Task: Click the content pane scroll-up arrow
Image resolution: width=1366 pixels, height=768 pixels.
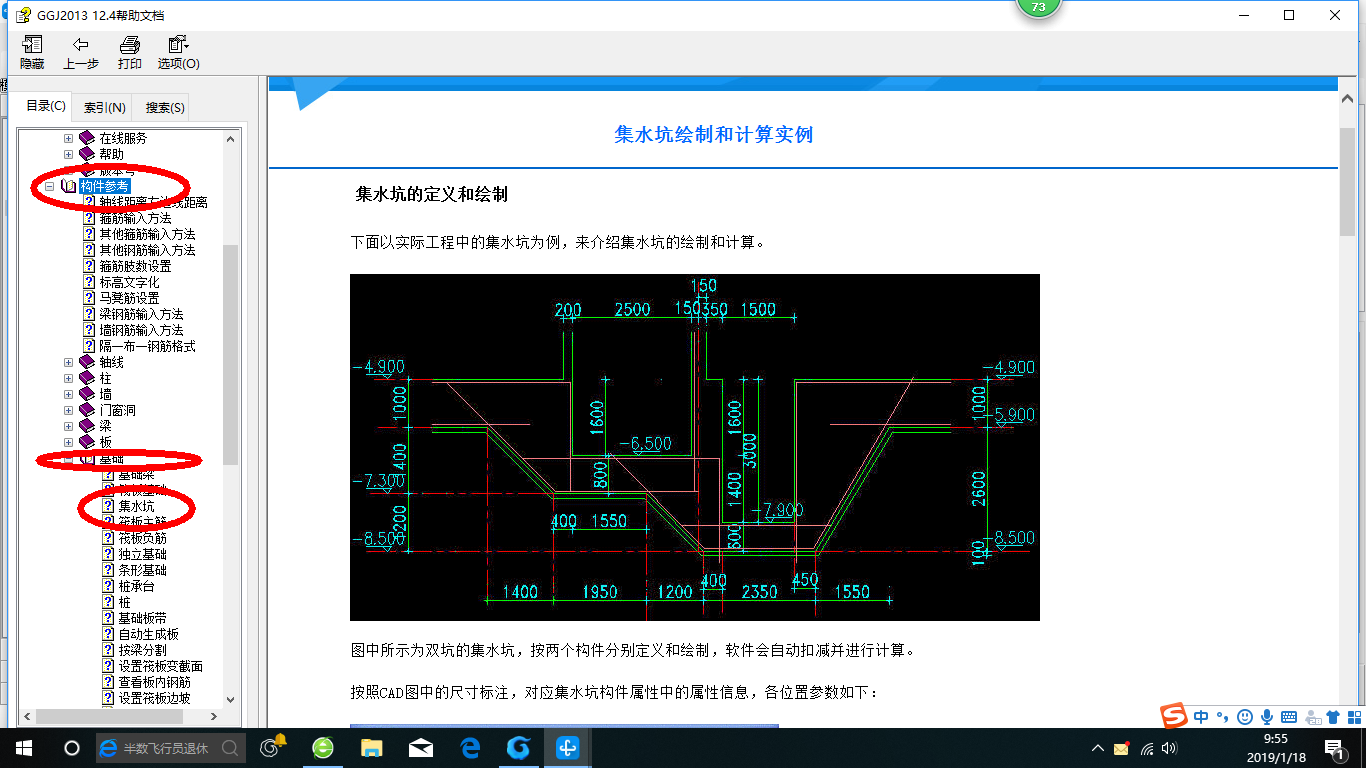Action: (1347, 98)
